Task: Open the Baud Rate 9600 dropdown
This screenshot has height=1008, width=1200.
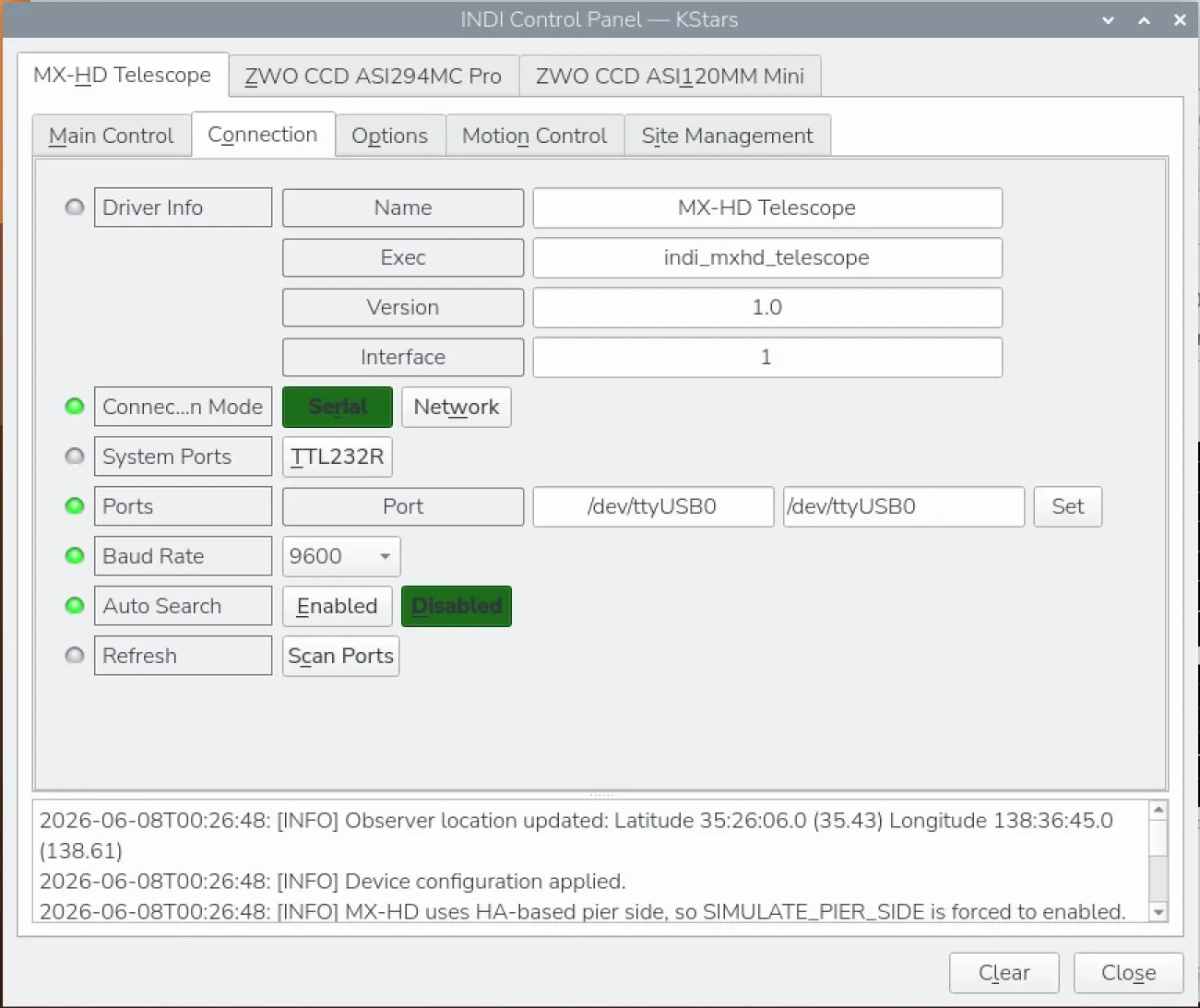Action: [341, 556]
